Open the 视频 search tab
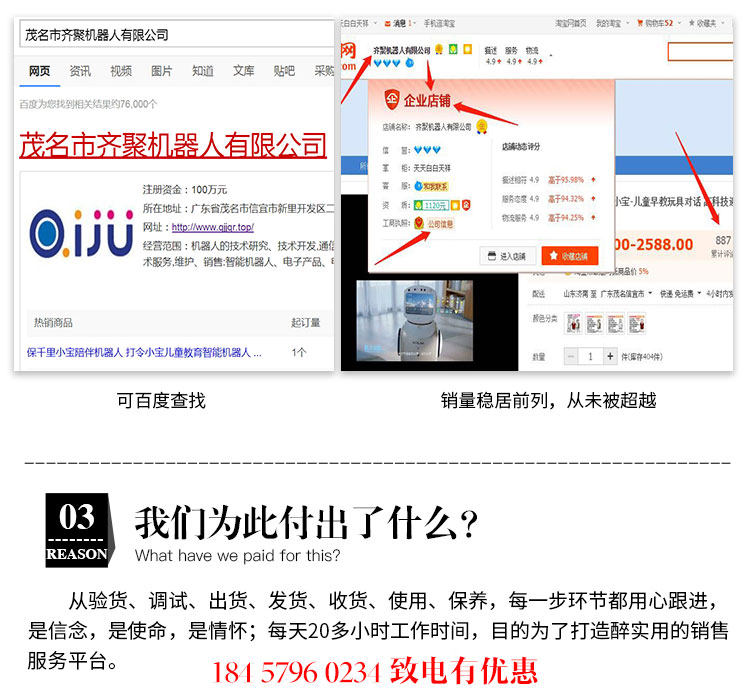 coord(121,71)
